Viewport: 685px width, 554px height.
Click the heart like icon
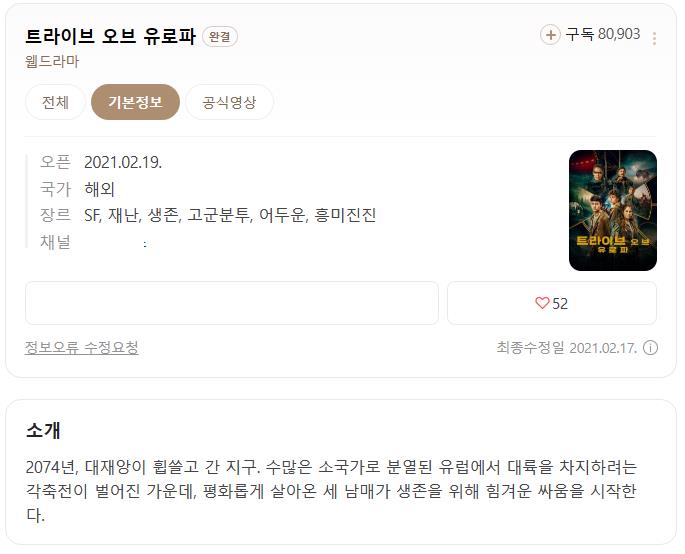(542, 303)
